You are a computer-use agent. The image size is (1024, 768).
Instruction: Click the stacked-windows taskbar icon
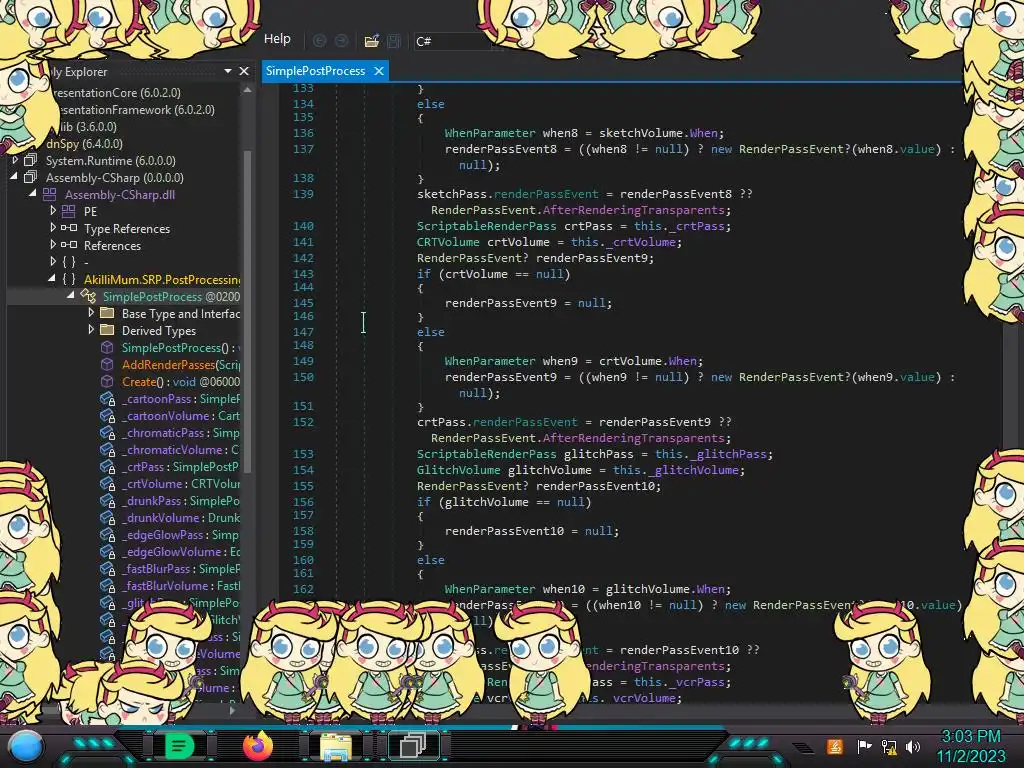click(x=413, y=746)
